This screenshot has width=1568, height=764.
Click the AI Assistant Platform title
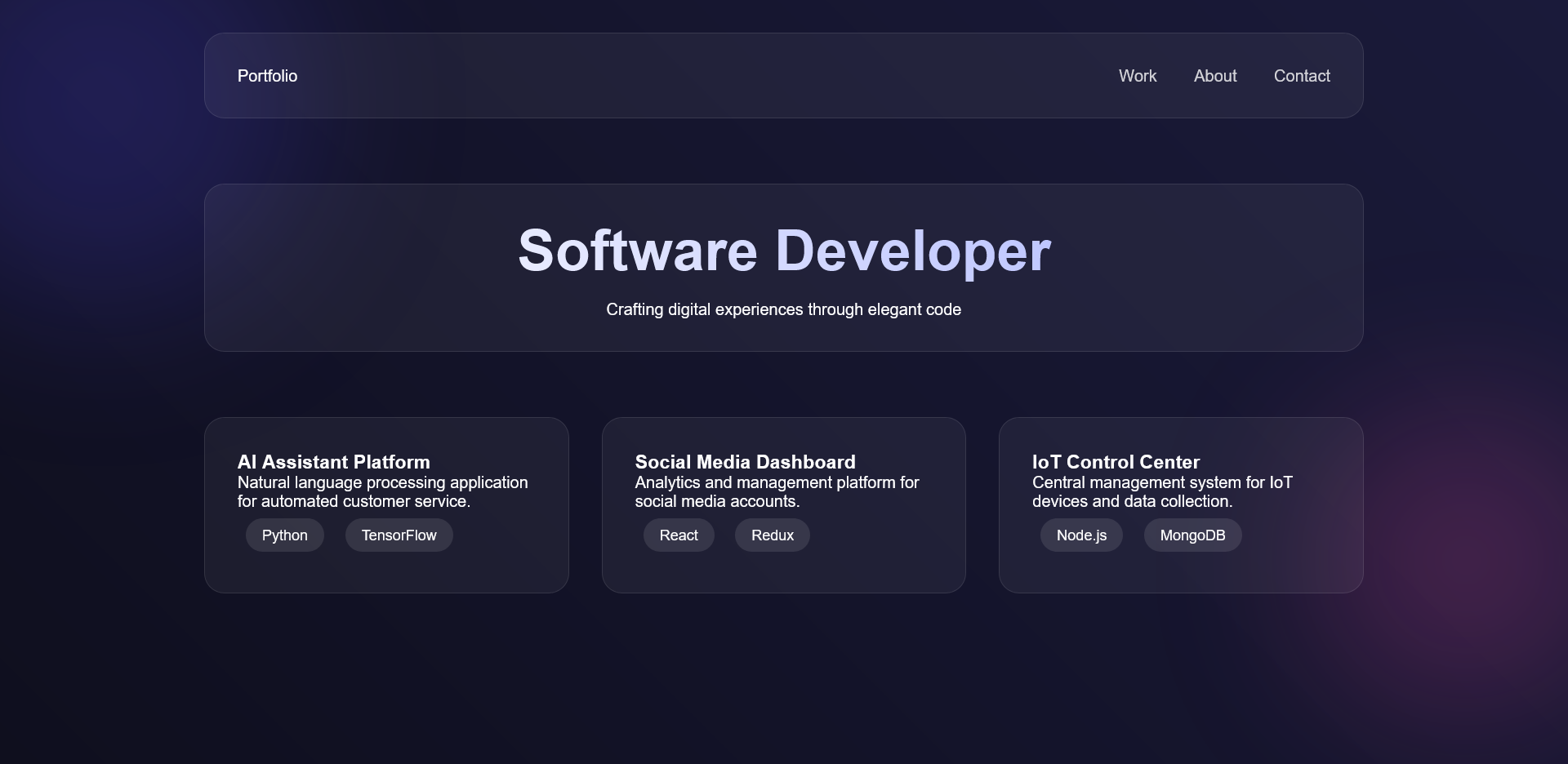pyautogui.click(x=332, y=462)
